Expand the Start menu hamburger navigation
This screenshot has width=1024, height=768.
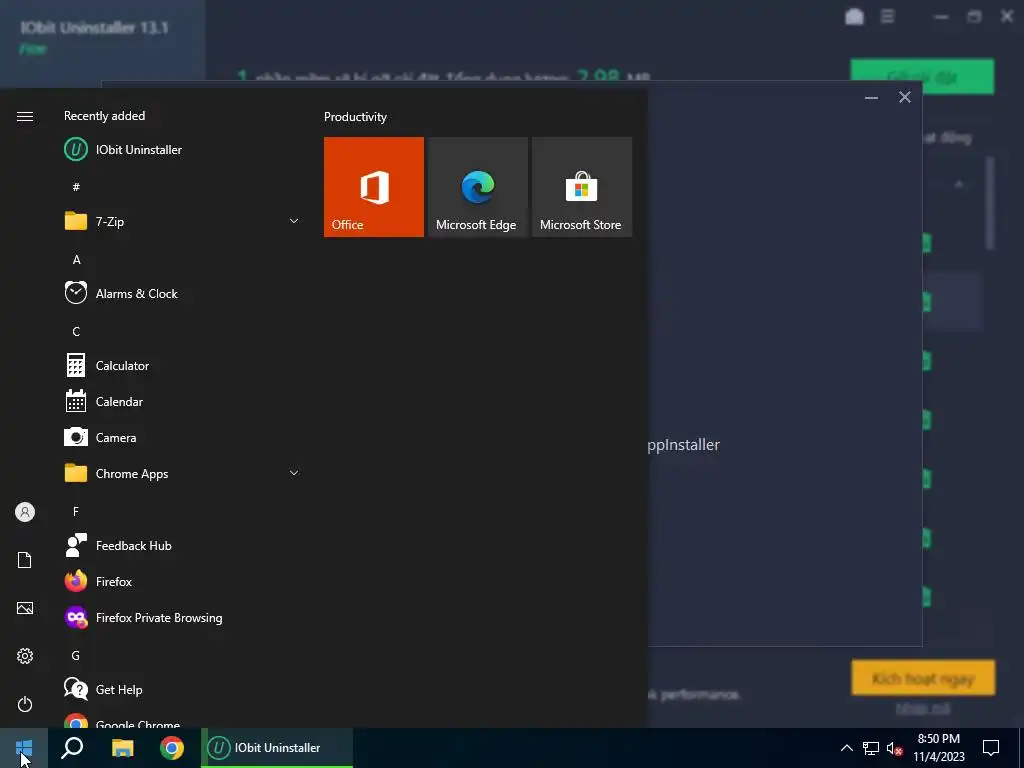(25, 117)
